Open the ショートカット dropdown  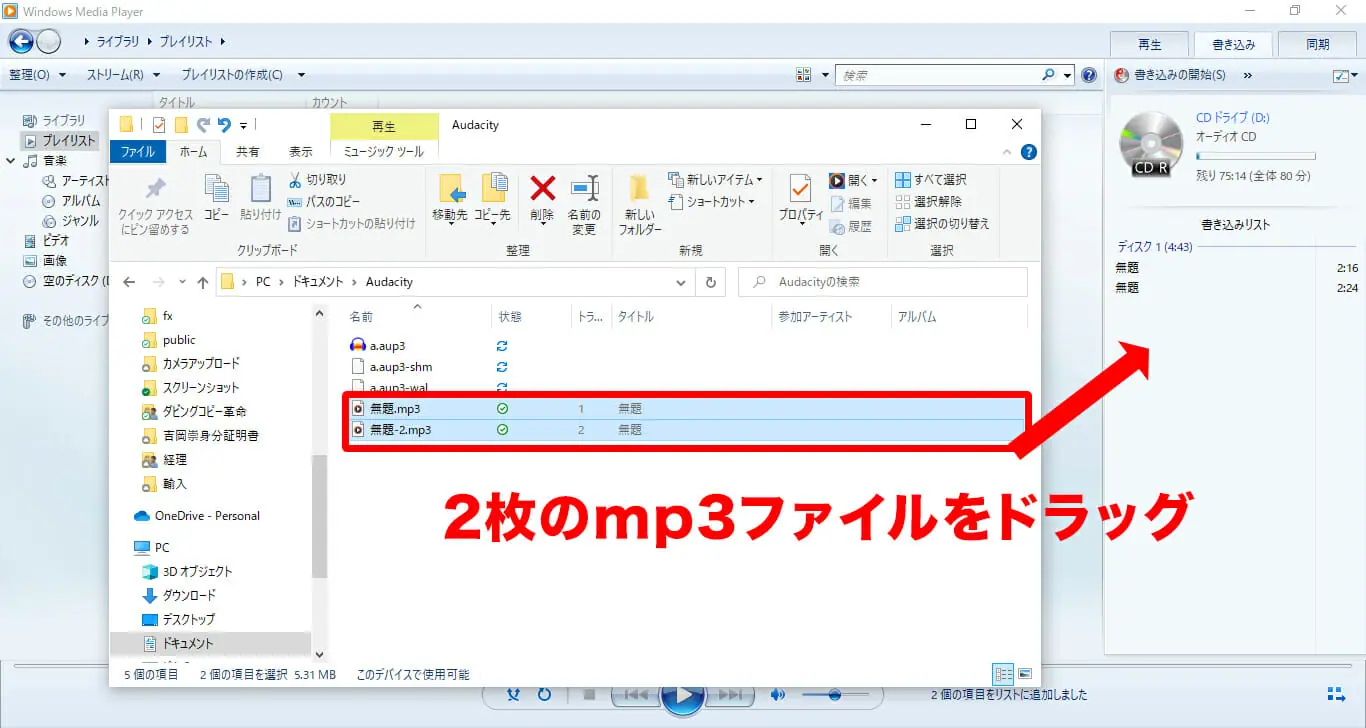[711, 202]
